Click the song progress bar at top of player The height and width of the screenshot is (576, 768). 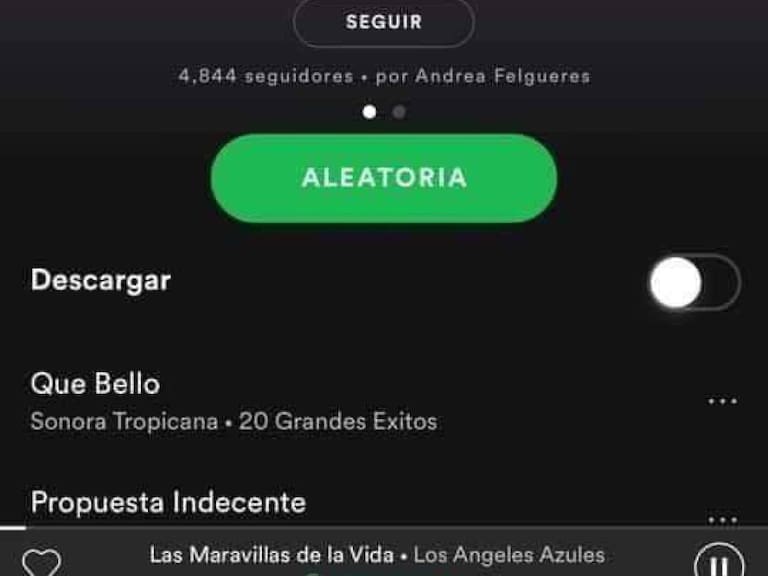click(384, 528)
